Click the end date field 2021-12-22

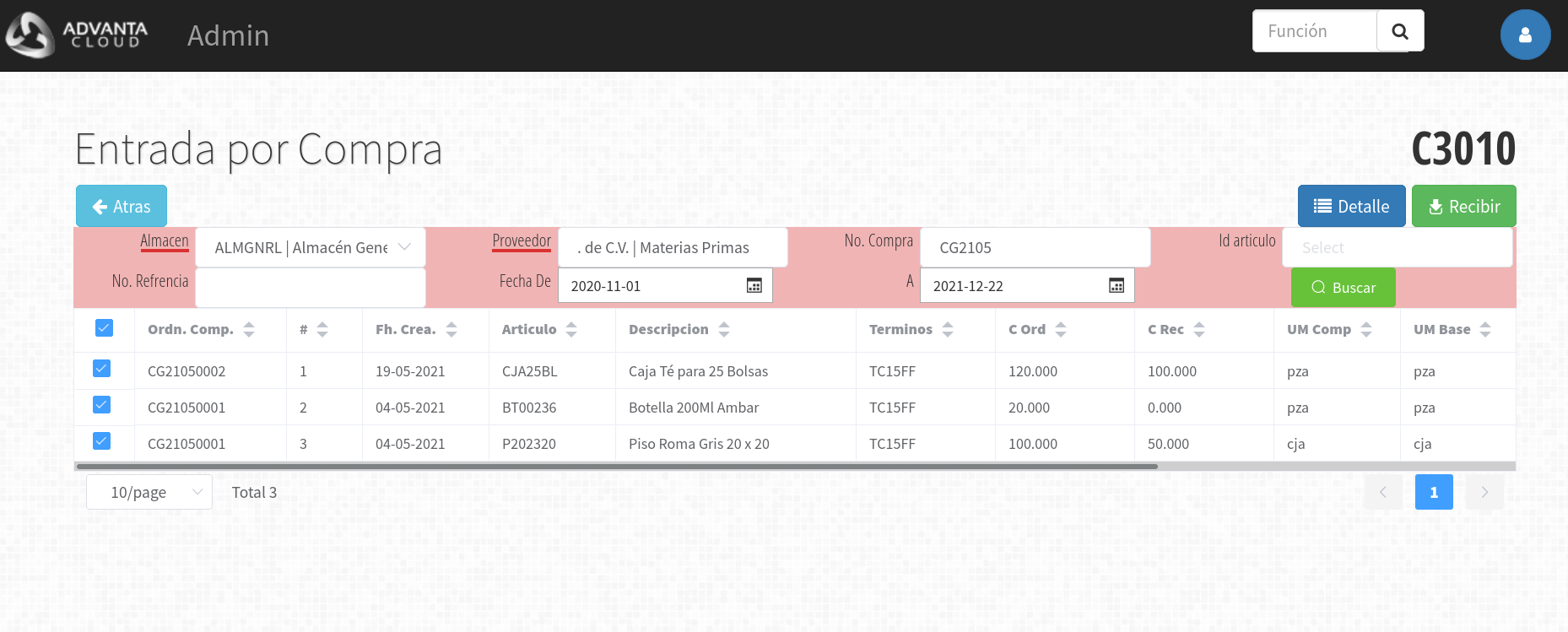tap(1027, 285)
